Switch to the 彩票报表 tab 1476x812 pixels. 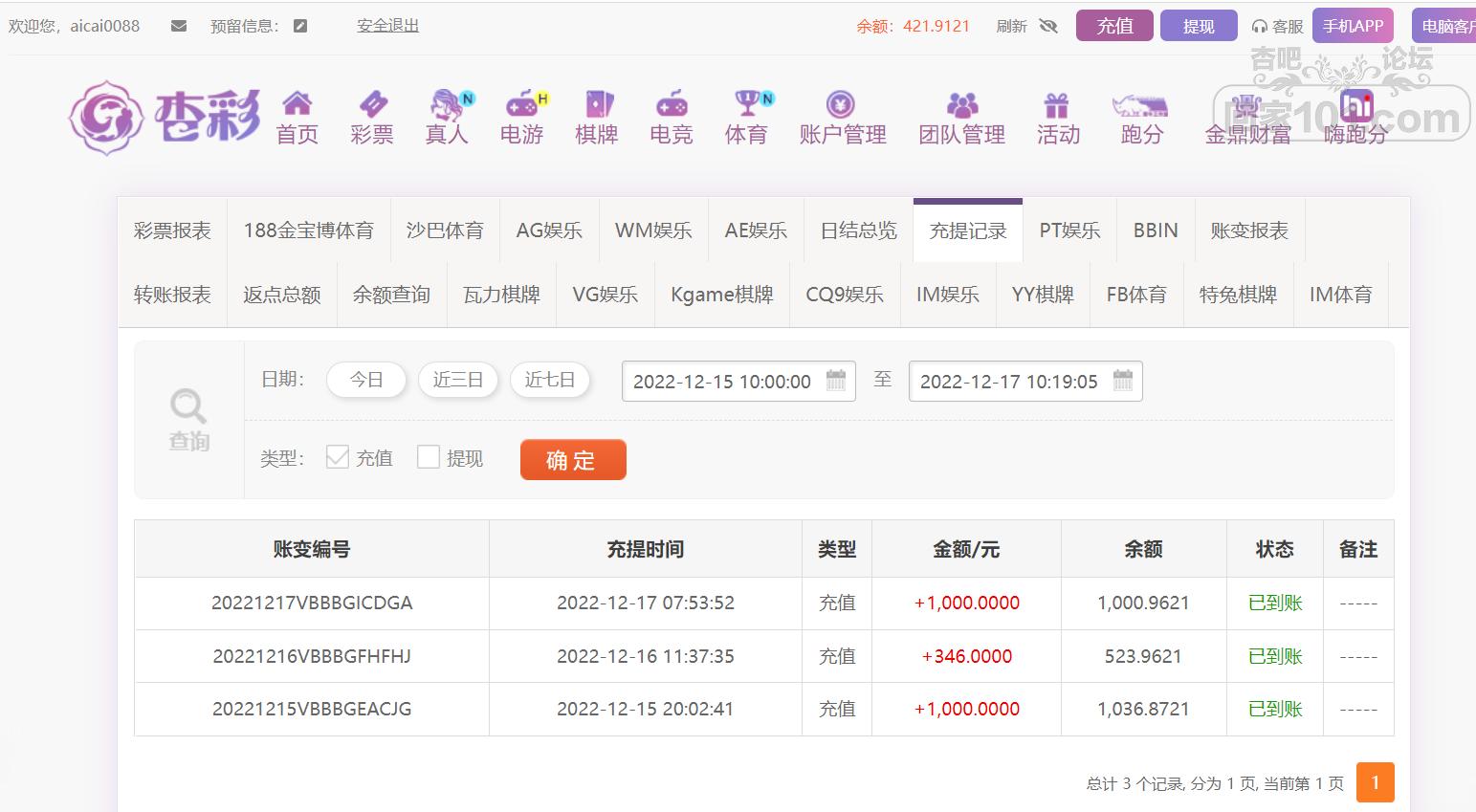click(x=172, y=230)
